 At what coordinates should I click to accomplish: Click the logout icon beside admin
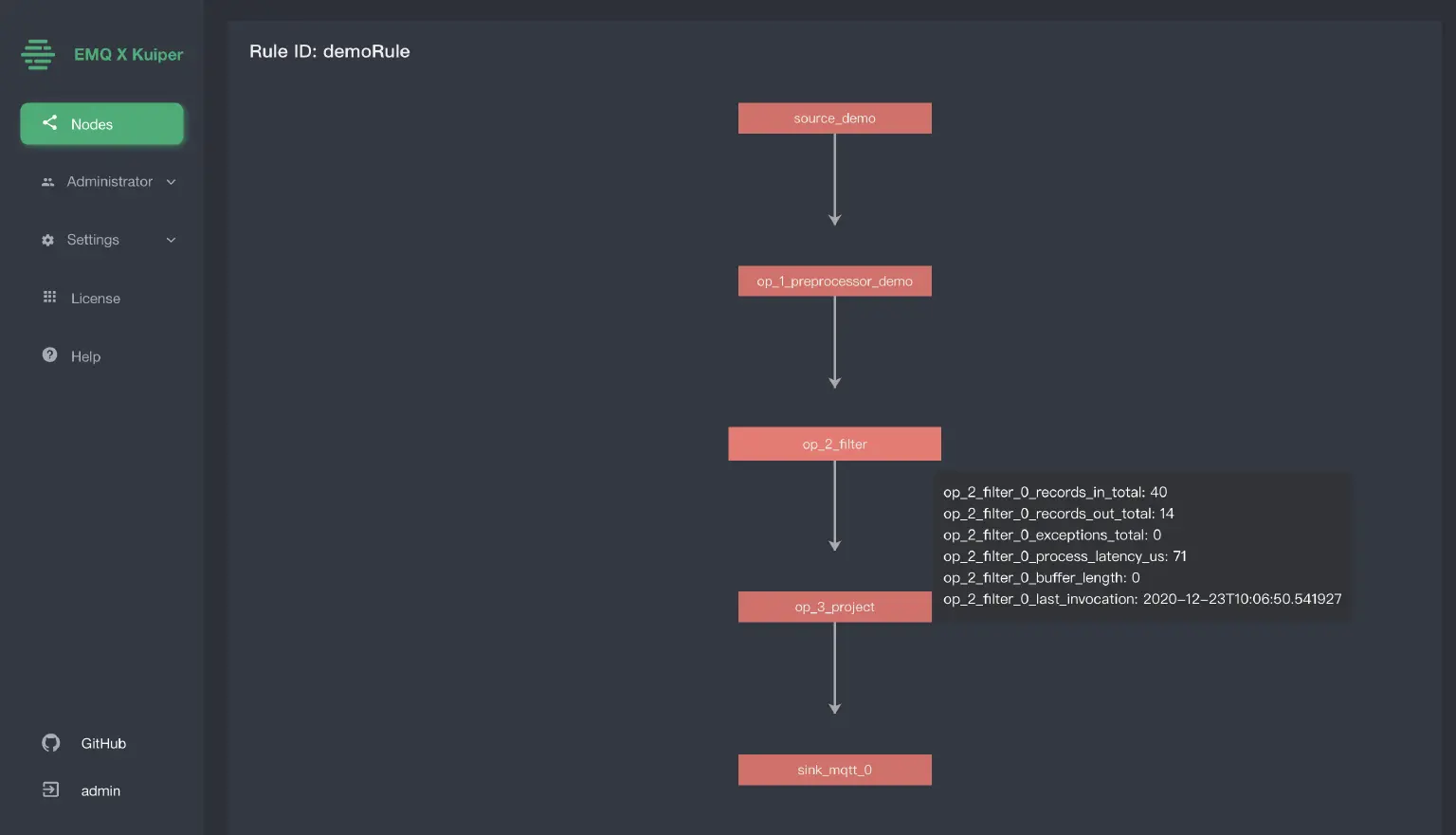(51, 790)
